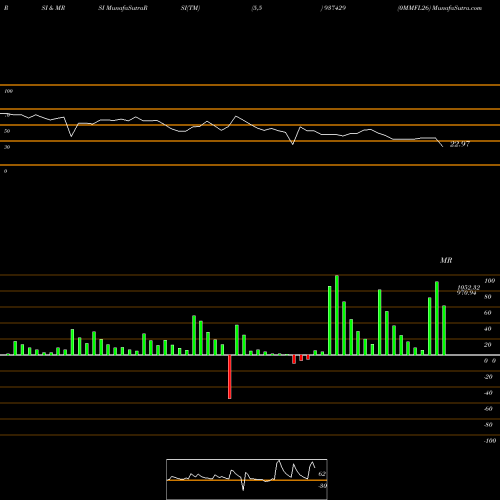500x500 pixels.
Task: Click the MR axis label -60
Action: click(x=488, y=409)
